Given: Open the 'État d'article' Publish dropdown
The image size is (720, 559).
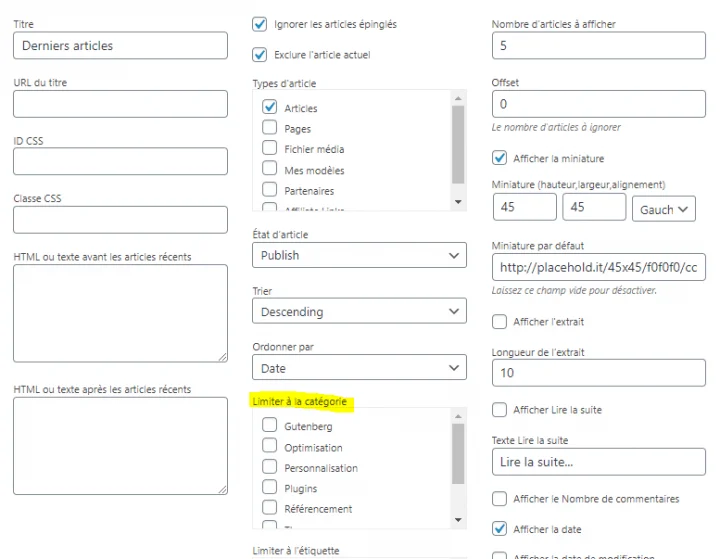Looking at the screenshot, I should coord(359,255).
